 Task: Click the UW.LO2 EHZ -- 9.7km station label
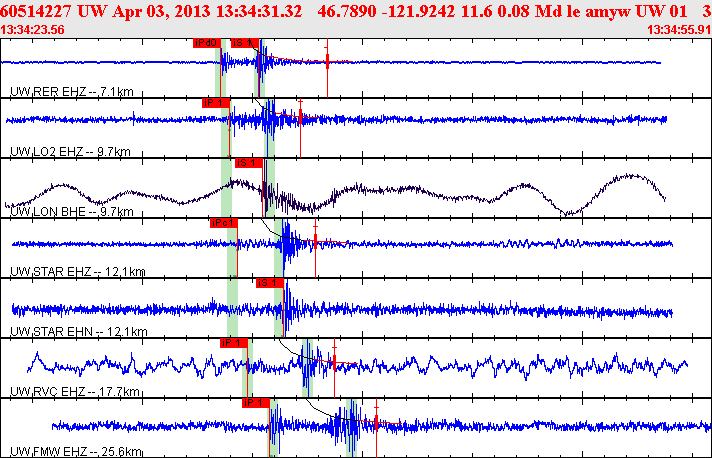[70, 152]
